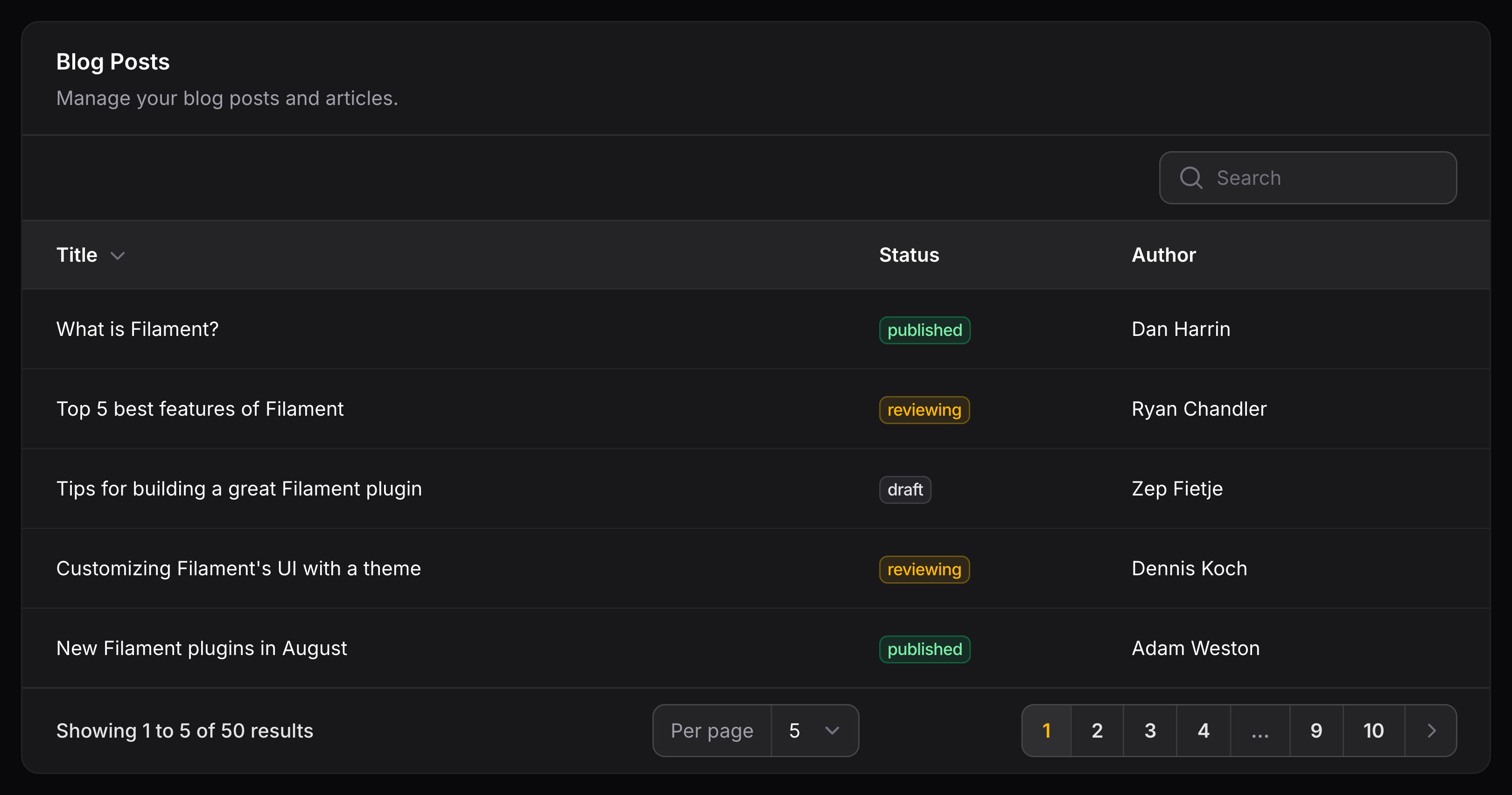Viewport: 1512px width, 795px height.
Task: Select 'Tips for building a great Filament plugin'
Action: (x=239, y=489)
